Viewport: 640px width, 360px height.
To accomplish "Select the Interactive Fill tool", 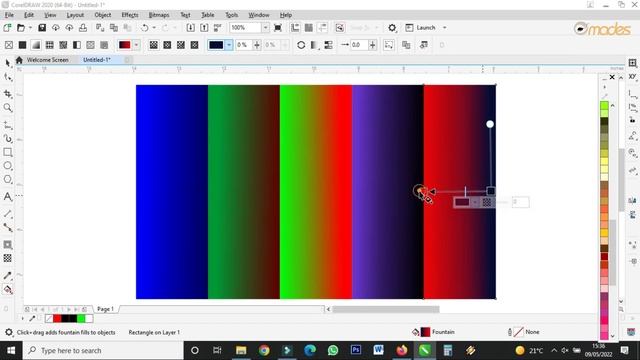I will (7, 289).
